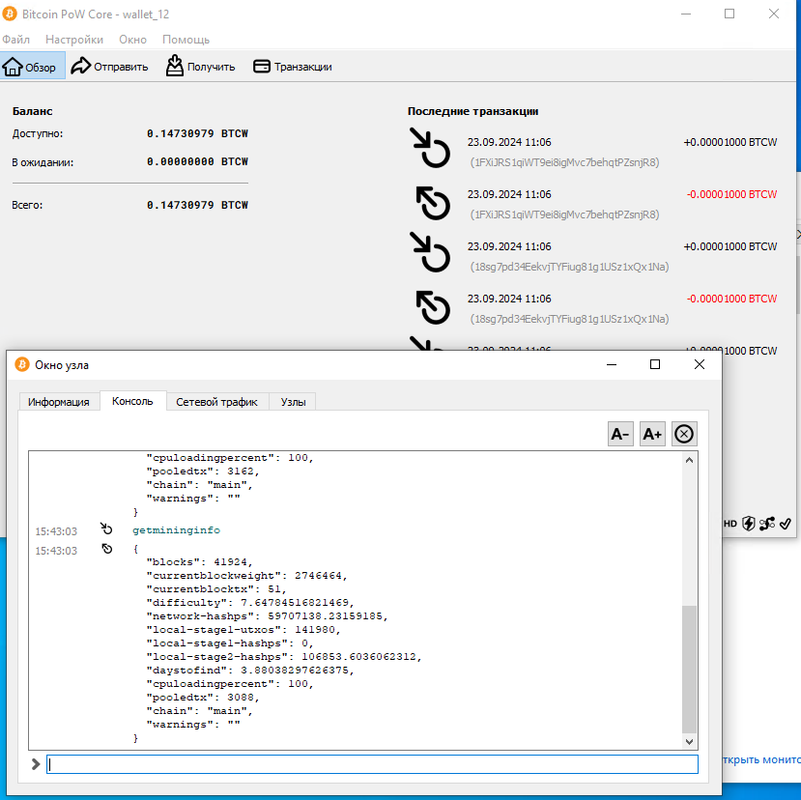Clear the console with the X icon
Image resolution: width=801 pixels, height=800 pixels.
684,434
